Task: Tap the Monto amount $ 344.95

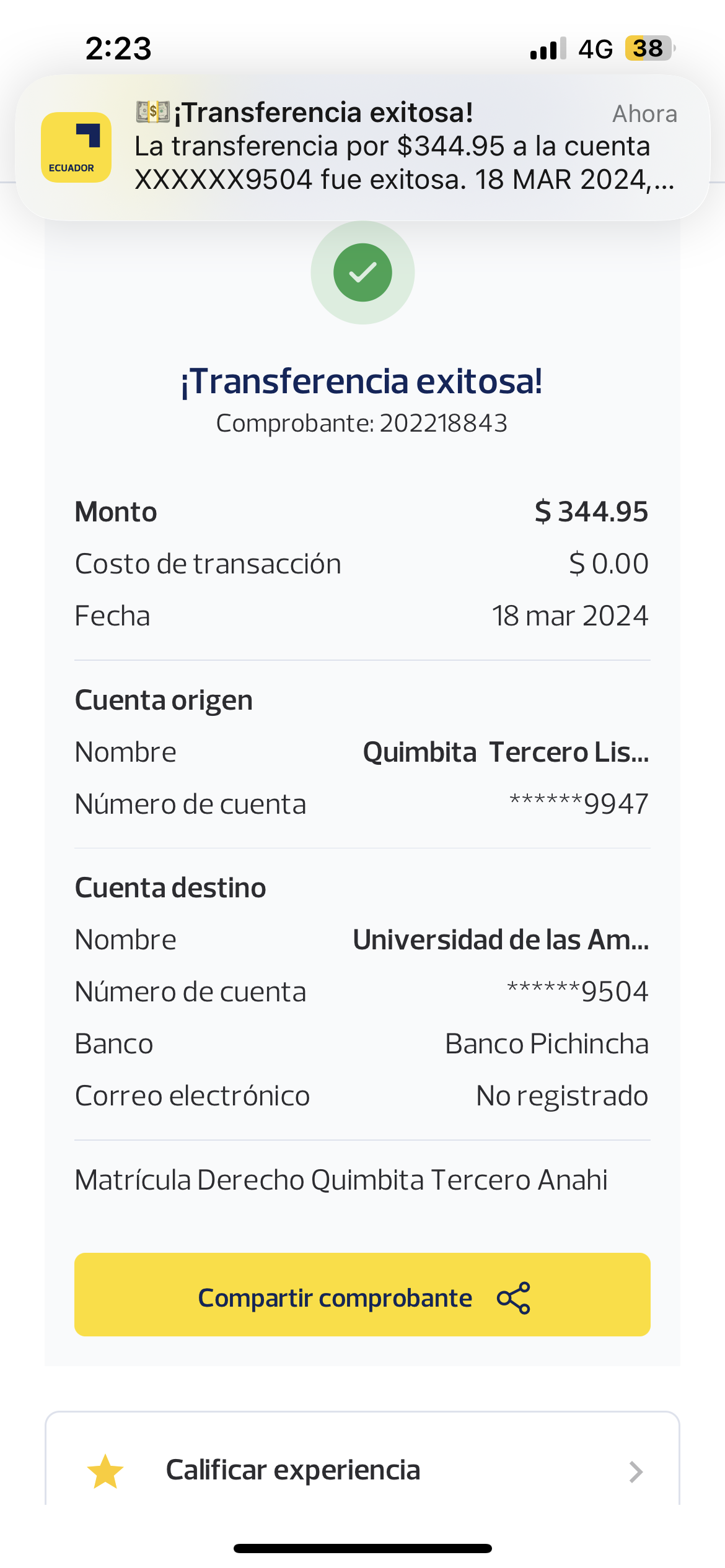Action: 591,512
